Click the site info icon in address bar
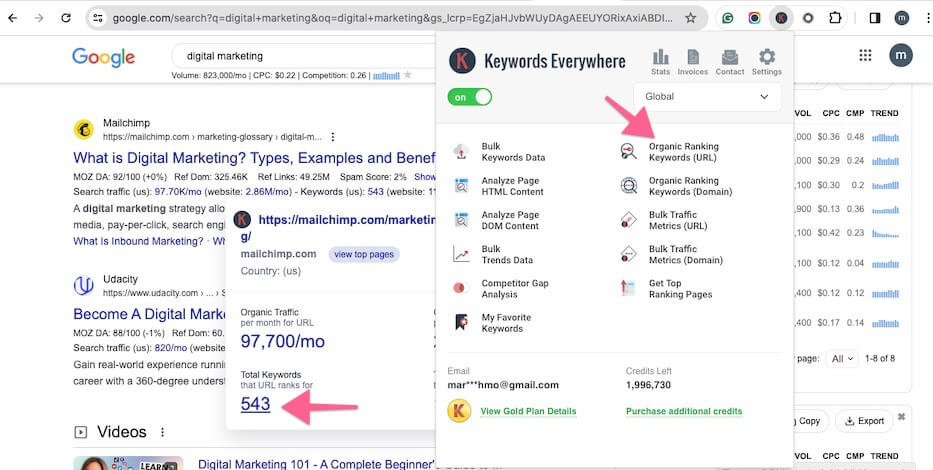Image resolution: width=933 pixels, height=470 pixels. click(98, 18)
